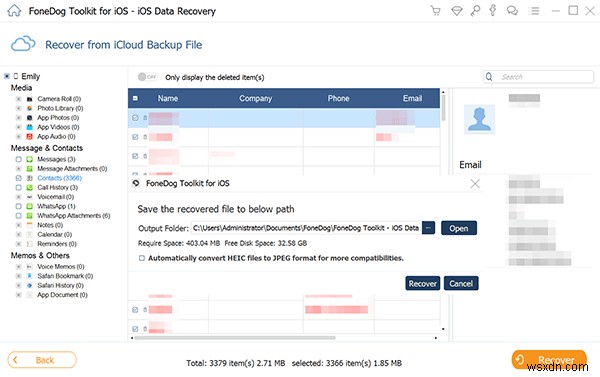Click the 'Memos & Others' heading
This screenshot has width=600, height=377.
coord(40,255)
